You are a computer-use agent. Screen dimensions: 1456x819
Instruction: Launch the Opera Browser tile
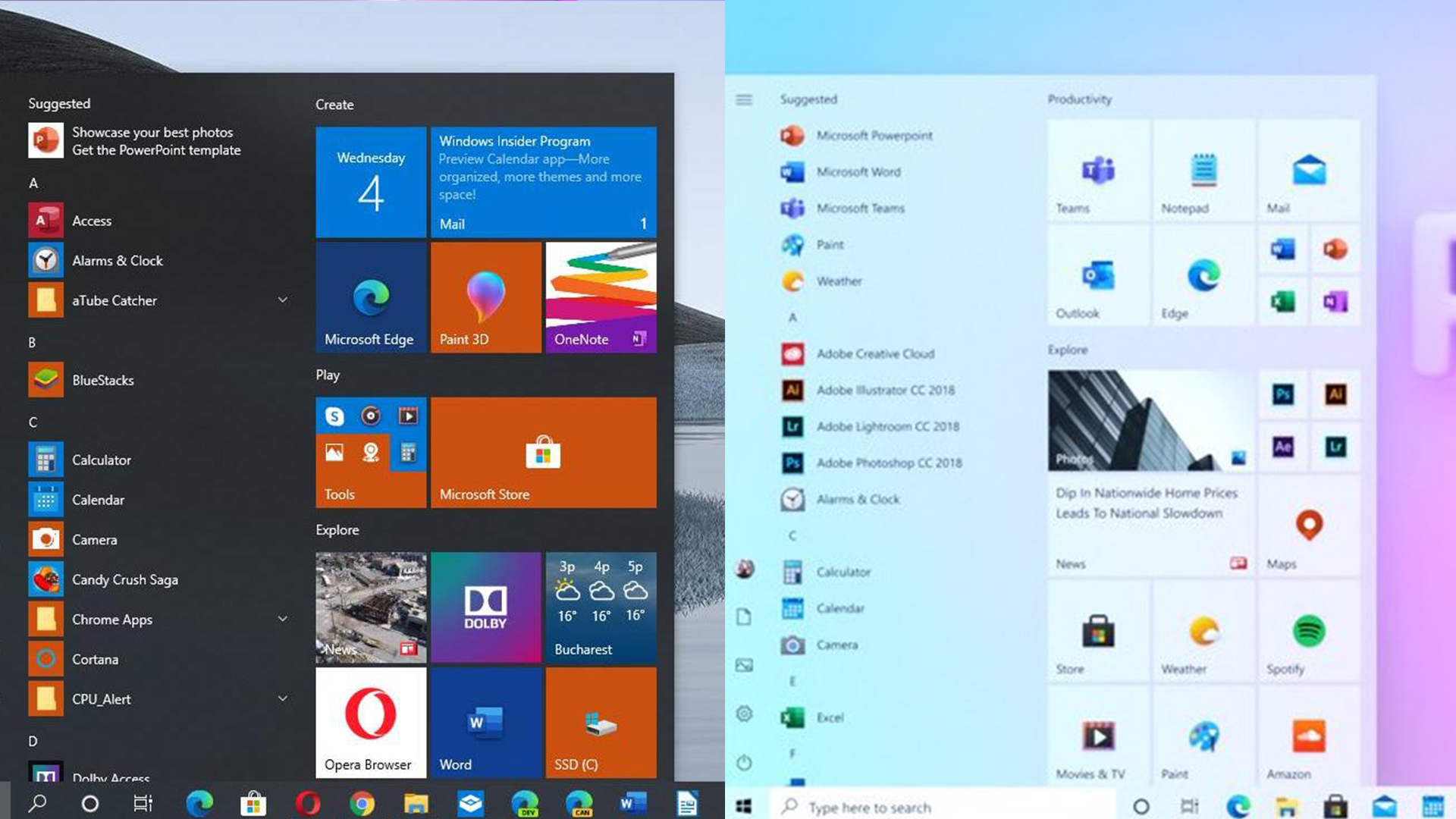pyautogui.click(x=371, y=723)
